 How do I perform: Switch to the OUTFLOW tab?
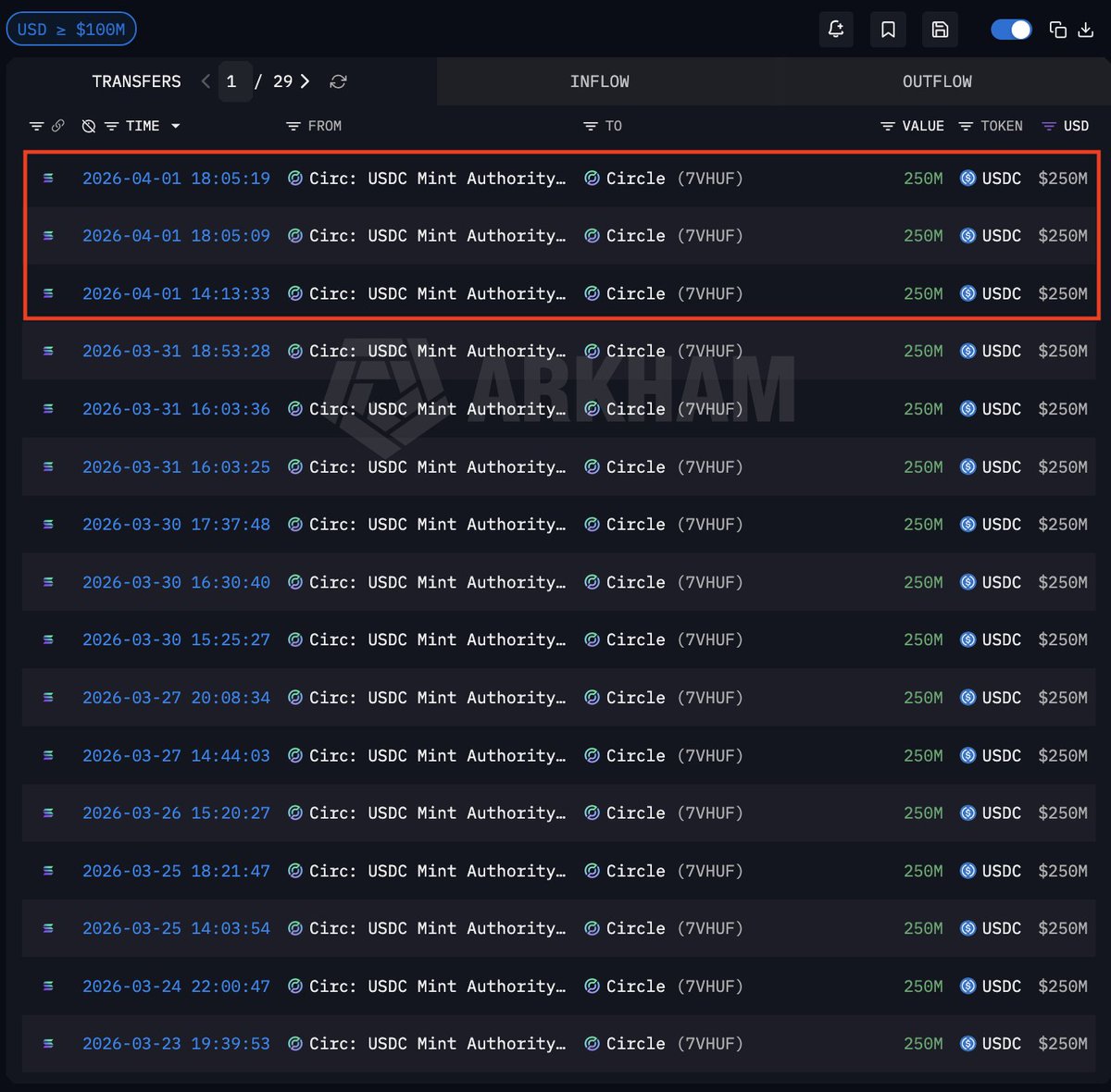937,81
